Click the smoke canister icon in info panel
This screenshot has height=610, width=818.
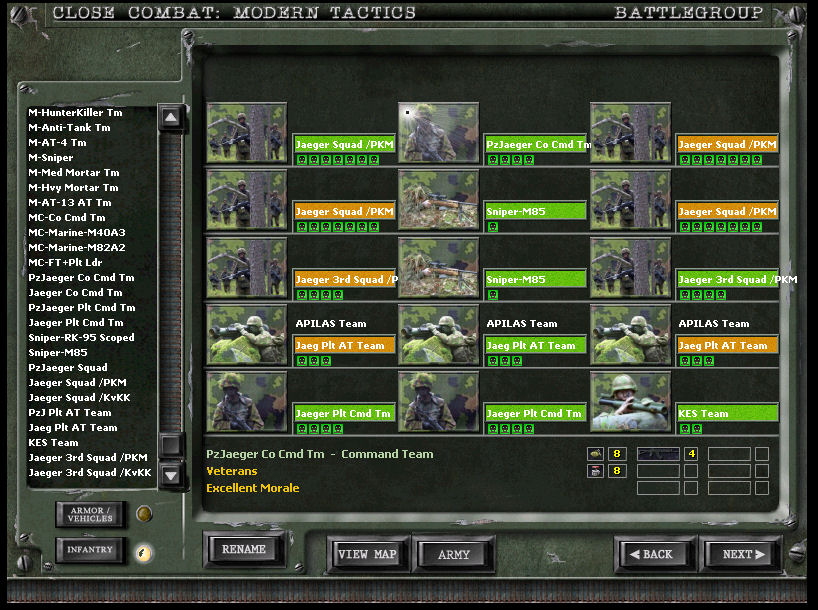595,471
